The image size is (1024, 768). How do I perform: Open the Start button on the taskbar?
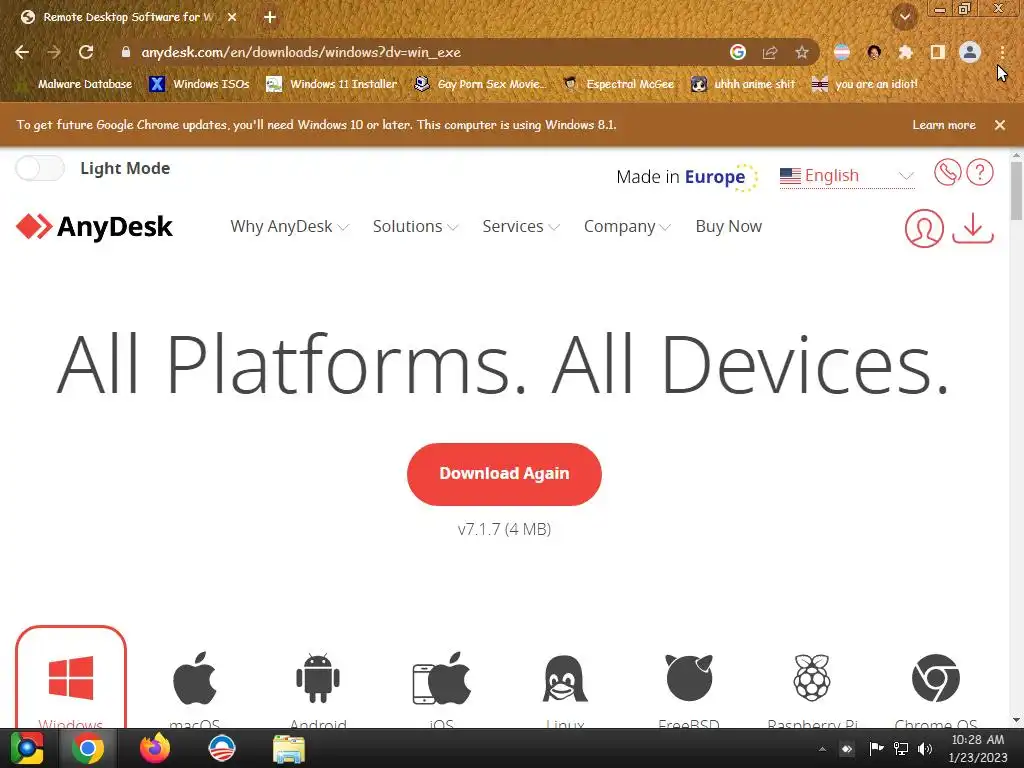point(27,748)
